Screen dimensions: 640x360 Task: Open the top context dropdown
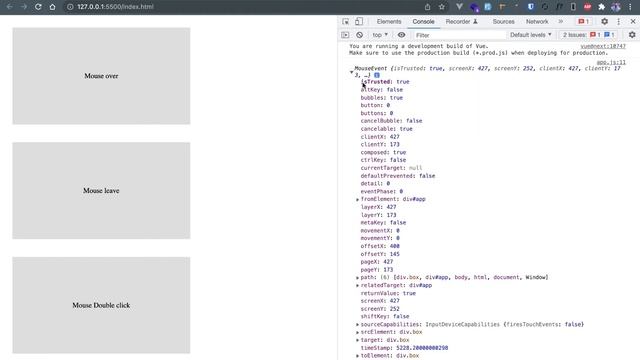pos(380,35)
